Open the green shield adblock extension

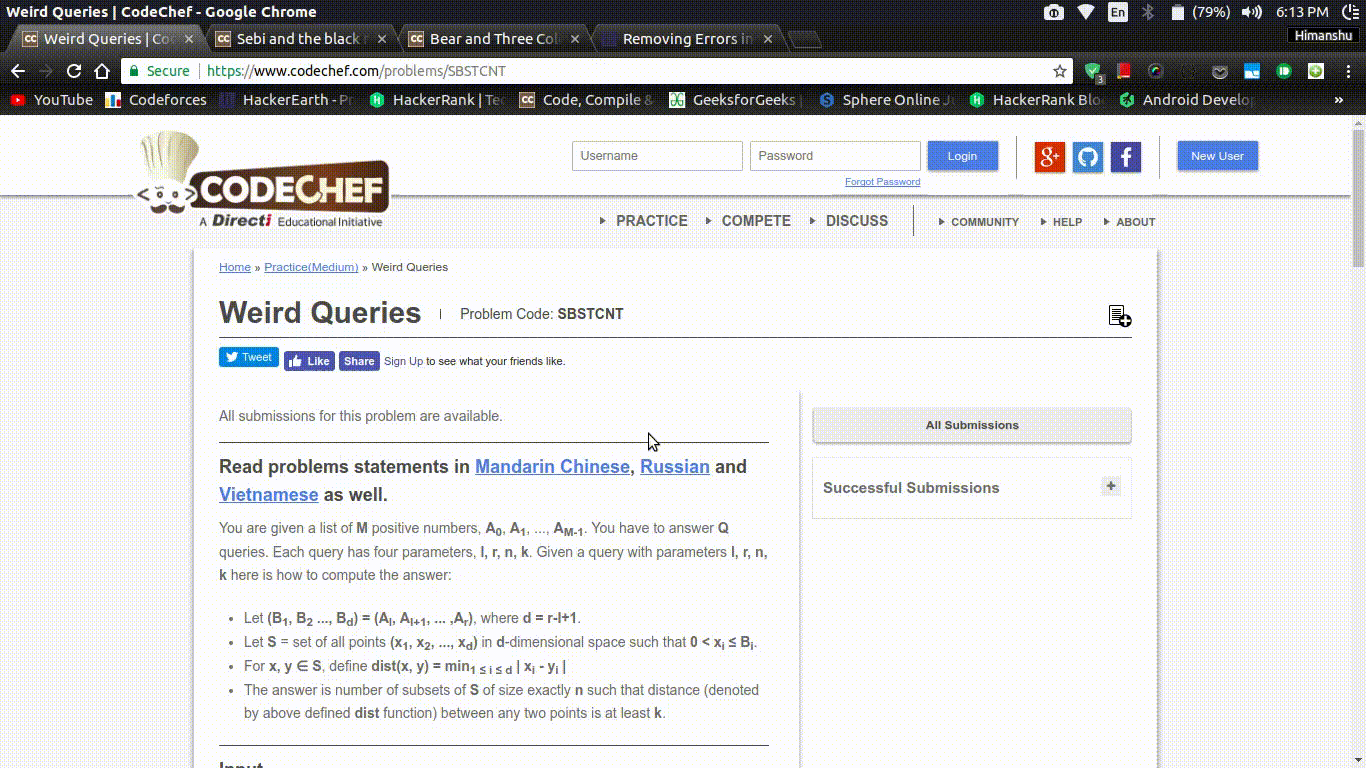1094,72
